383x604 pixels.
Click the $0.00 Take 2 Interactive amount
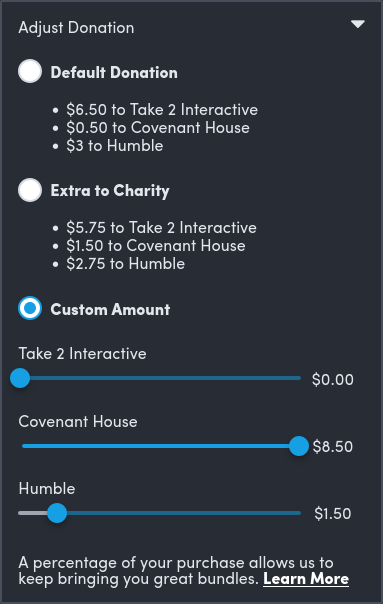333,380
